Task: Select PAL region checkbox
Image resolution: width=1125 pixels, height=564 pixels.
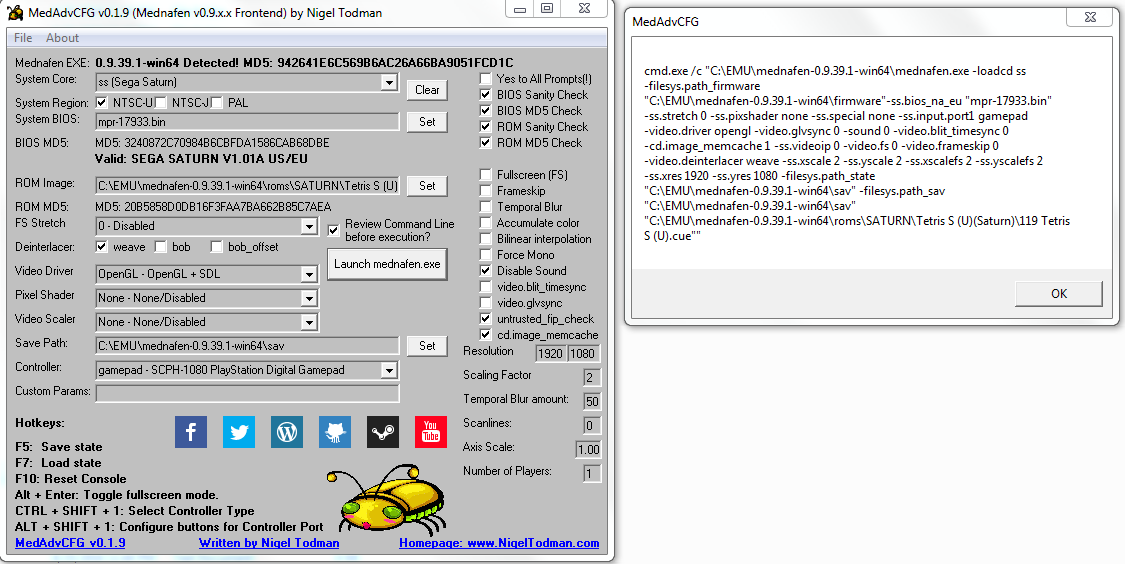Action: pyautogui.click(x=217, y=103)
